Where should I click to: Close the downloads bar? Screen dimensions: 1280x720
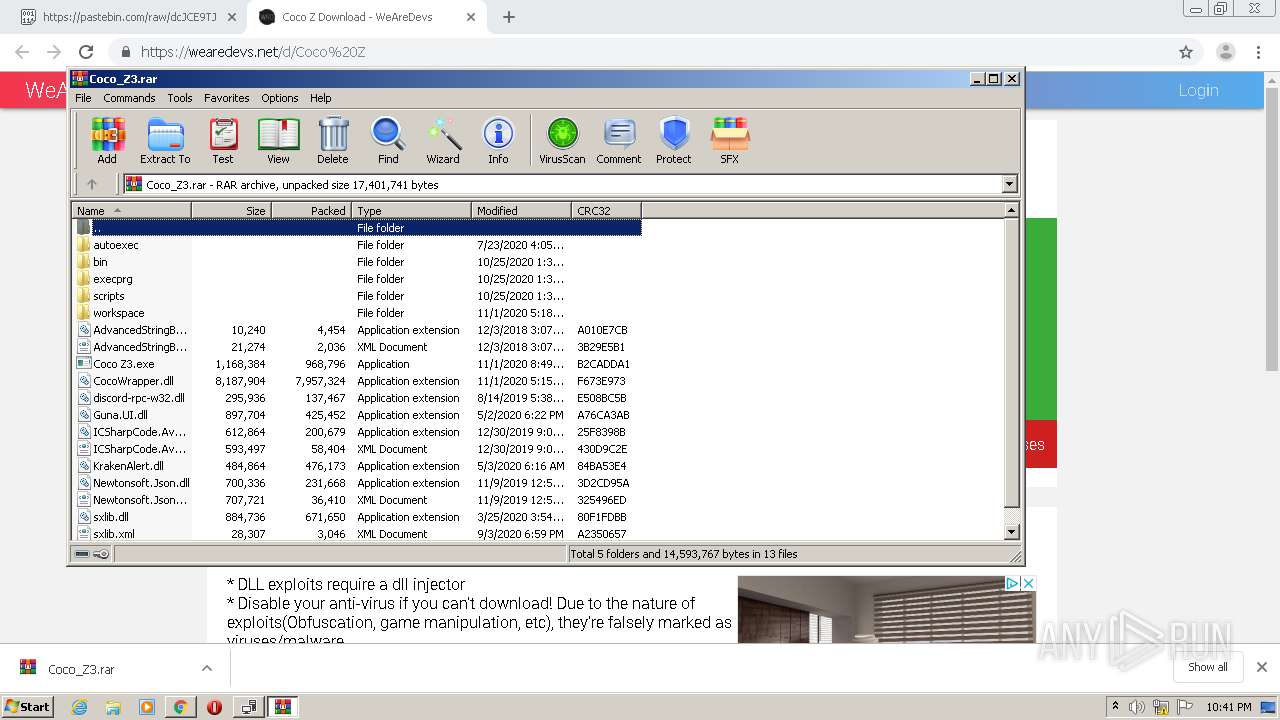1261,667
